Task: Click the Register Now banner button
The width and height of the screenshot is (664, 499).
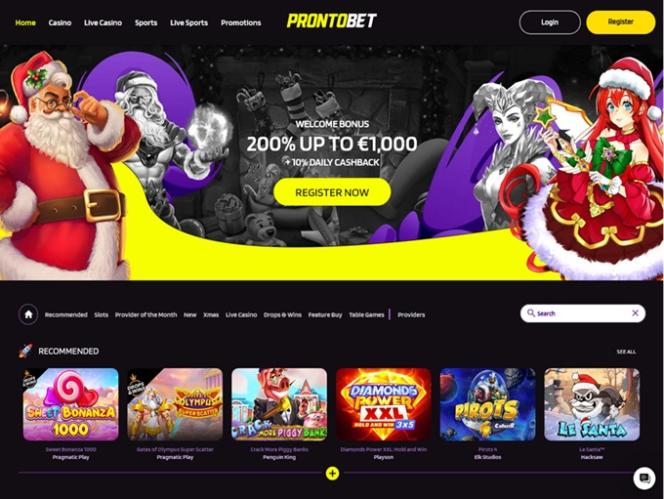Action: point(332,192)
